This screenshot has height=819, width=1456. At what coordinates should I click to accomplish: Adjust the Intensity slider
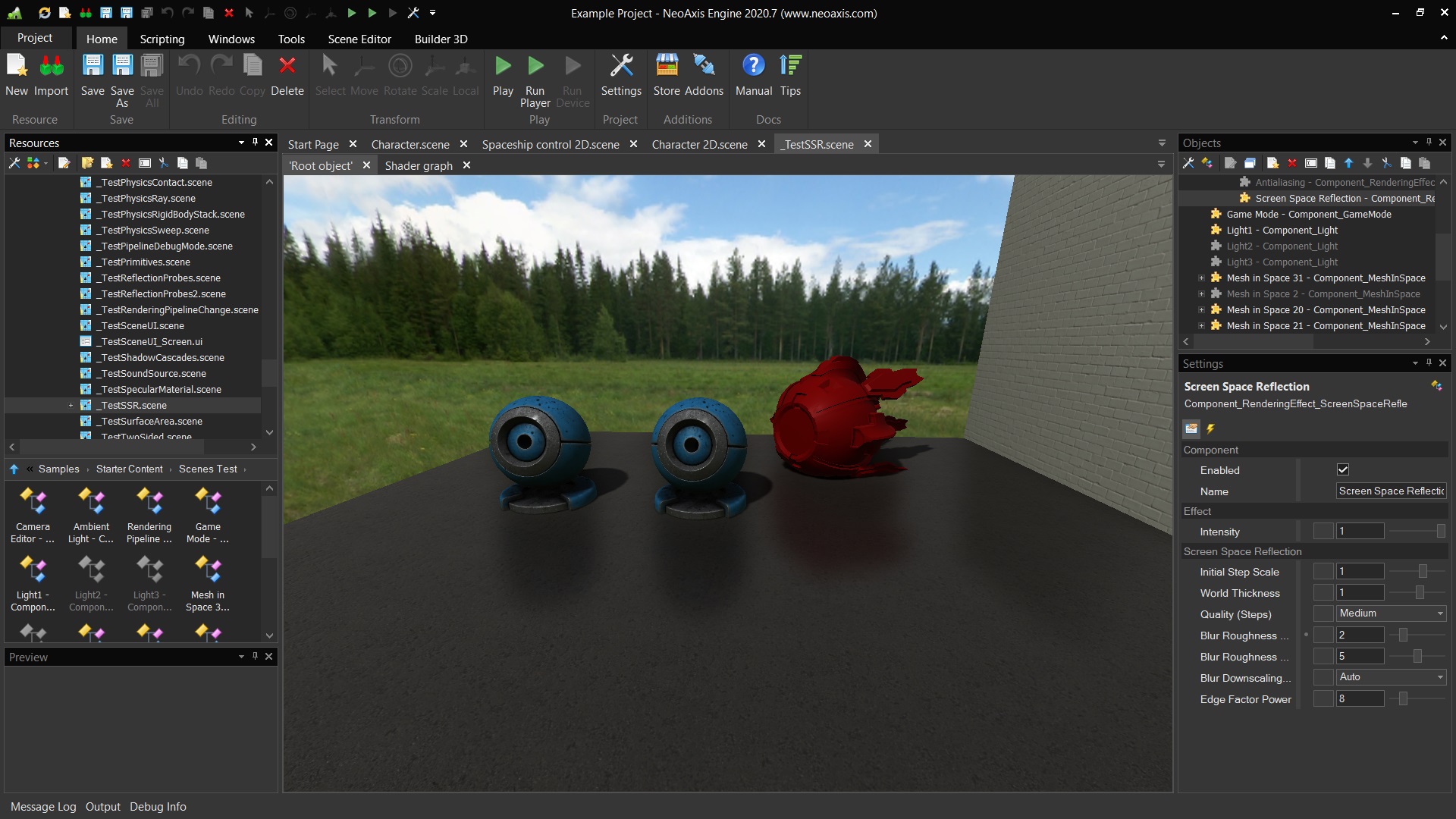pyautogui.click(x=1440, y=532)
